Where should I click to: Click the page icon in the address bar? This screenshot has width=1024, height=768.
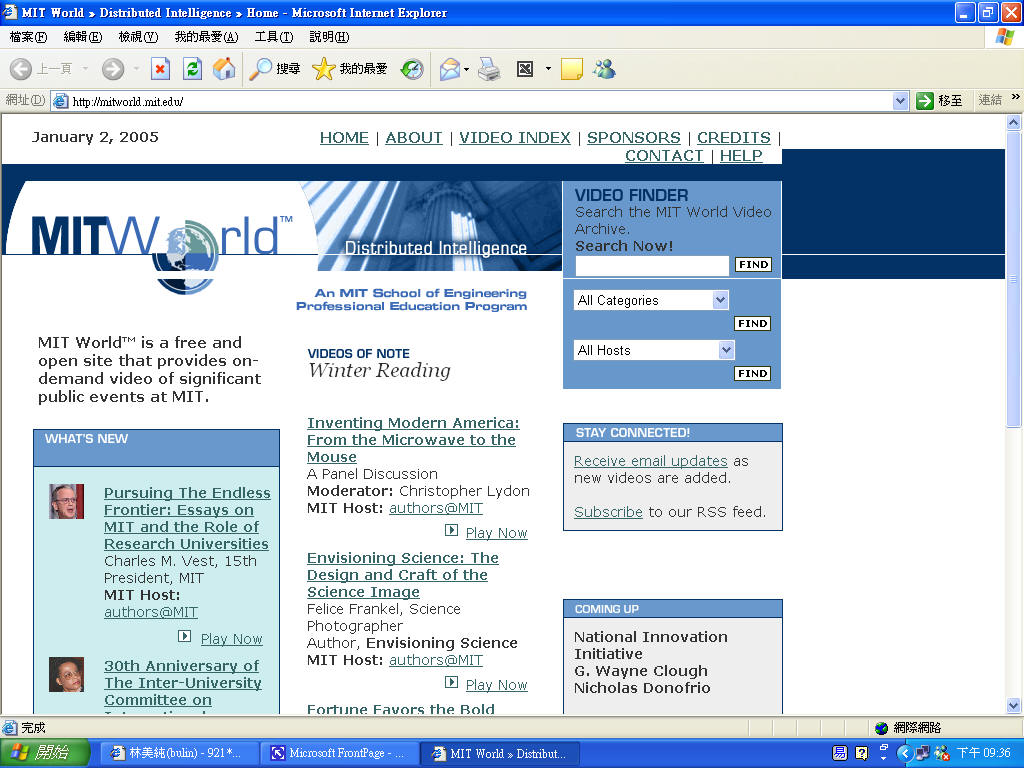60,101
